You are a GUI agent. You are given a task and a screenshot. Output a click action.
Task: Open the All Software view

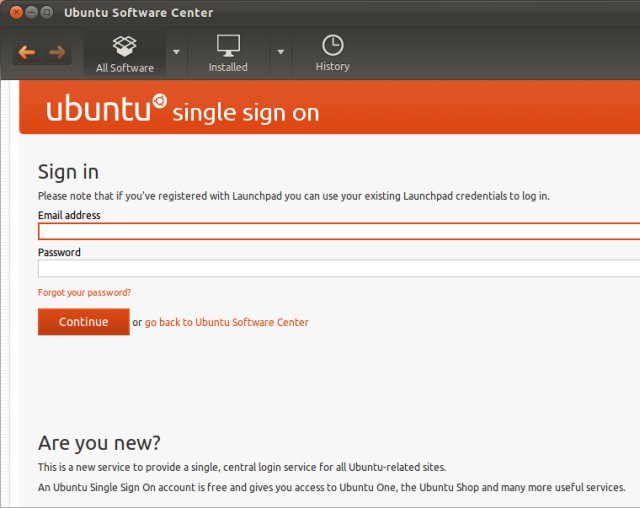(125, 54)
